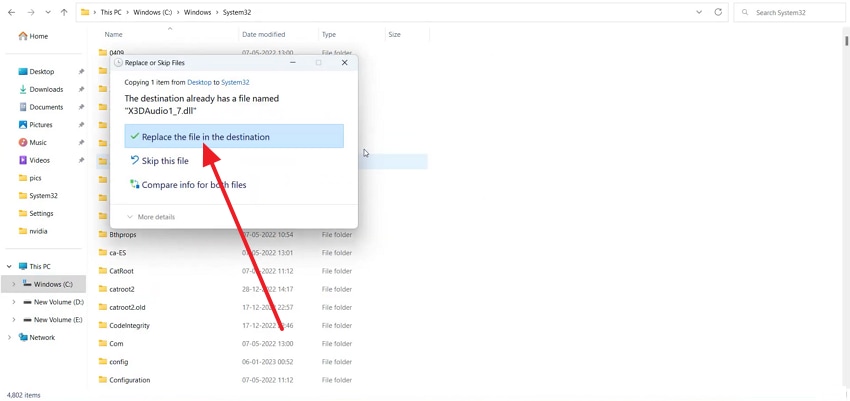
Task: Open the pics folder in sidebar
Action: [x=35, y=178]
